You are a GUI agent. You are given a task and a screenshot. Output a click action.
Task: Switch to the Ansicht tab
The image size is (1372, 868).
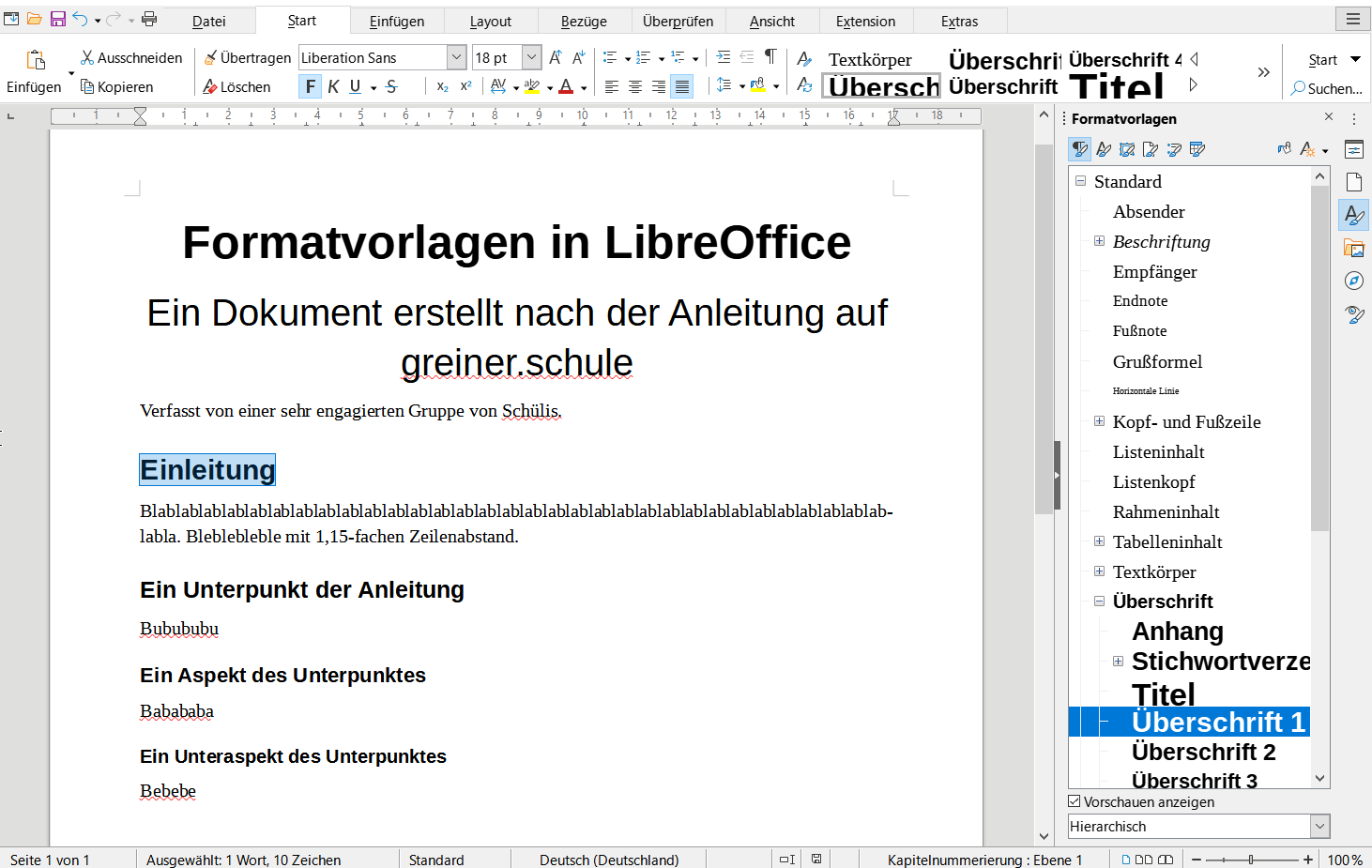[x=772, y=21]
